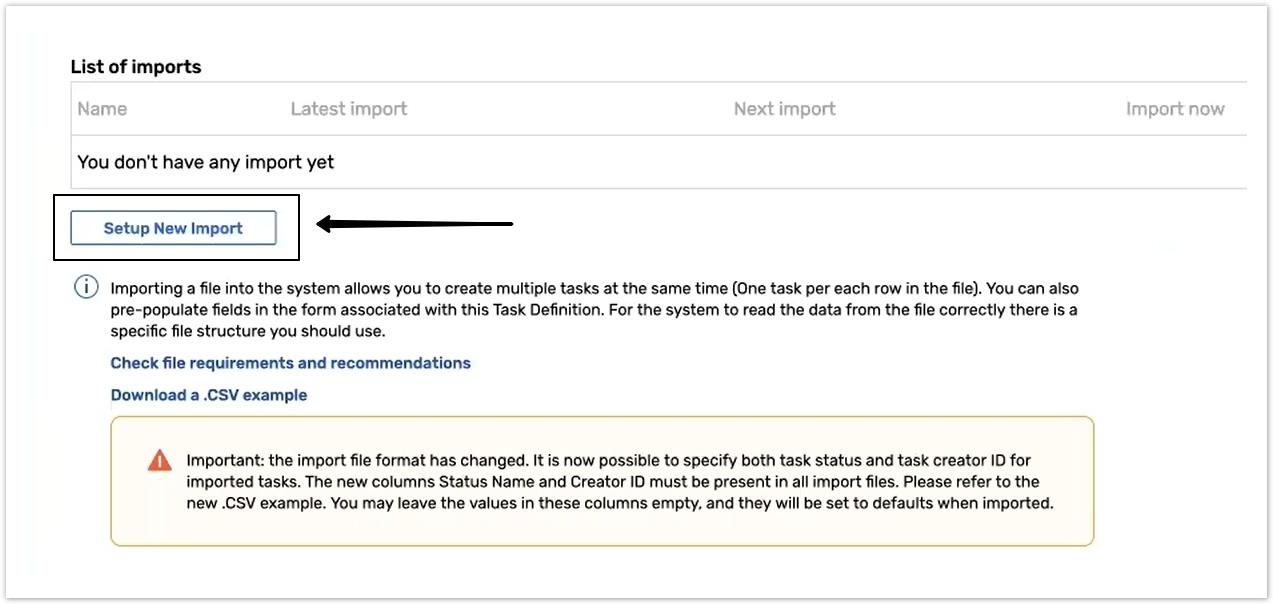Click the orange warning triangle icon
Viewport: 1273px width, 604px height.
pyautogui.click(x=159, y=461)
